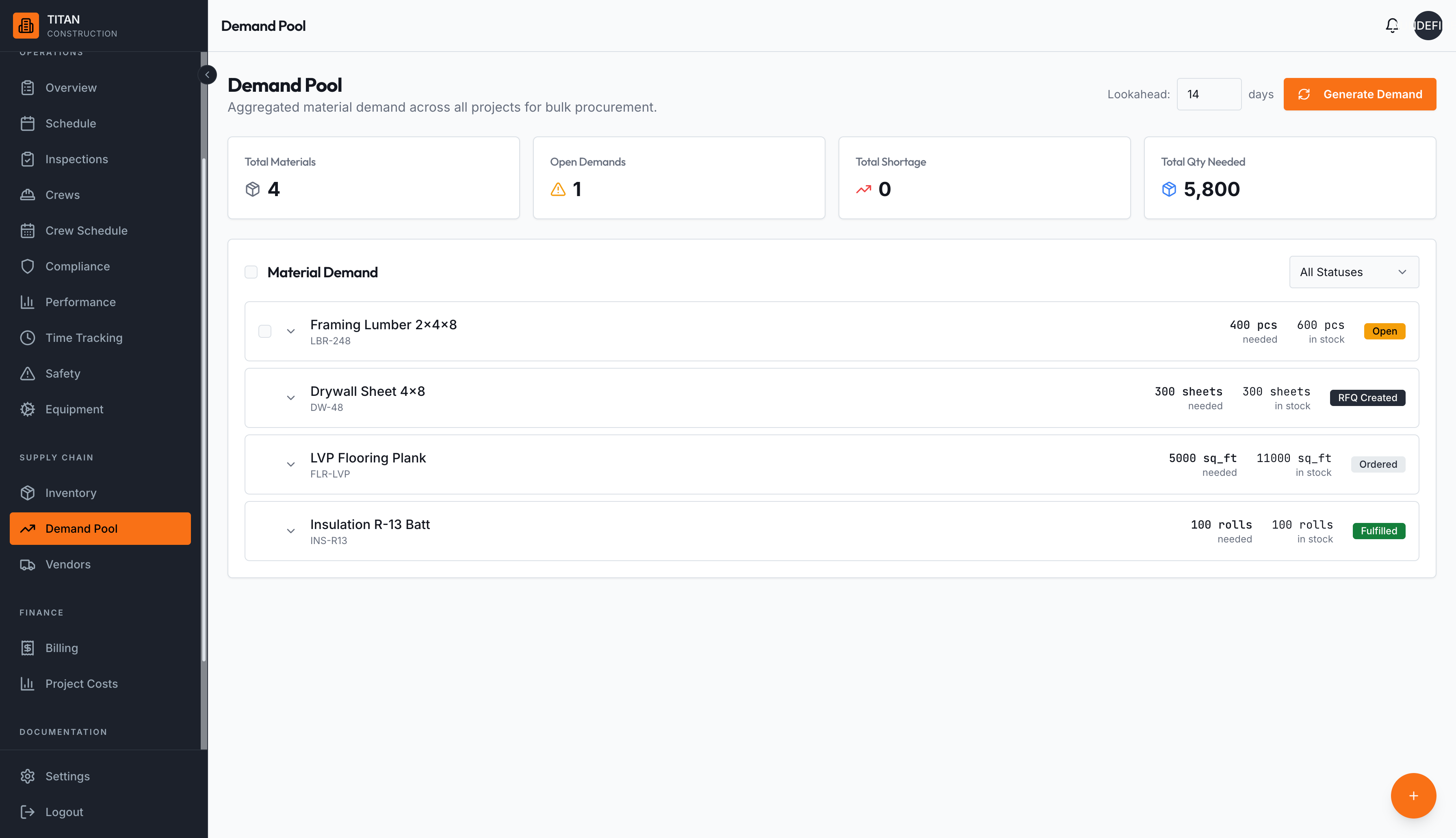
Task: Click the Generate Demand button
Action: click(1359, 94)
